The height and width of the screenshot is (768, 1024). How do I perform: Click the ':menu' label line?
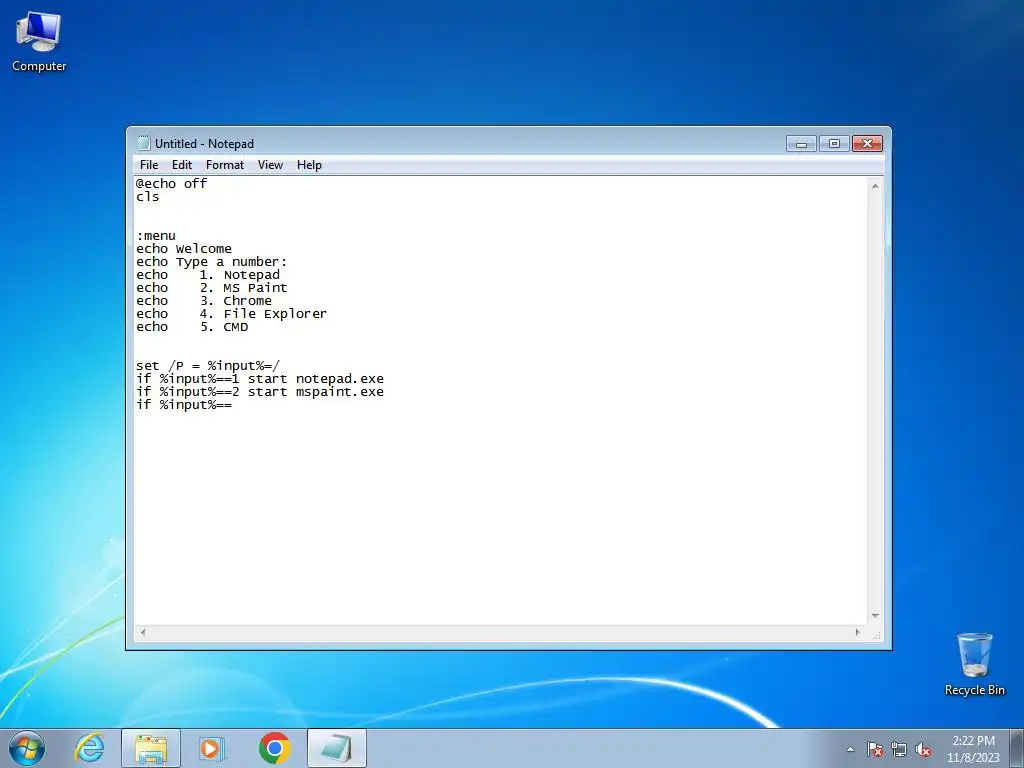156,236
